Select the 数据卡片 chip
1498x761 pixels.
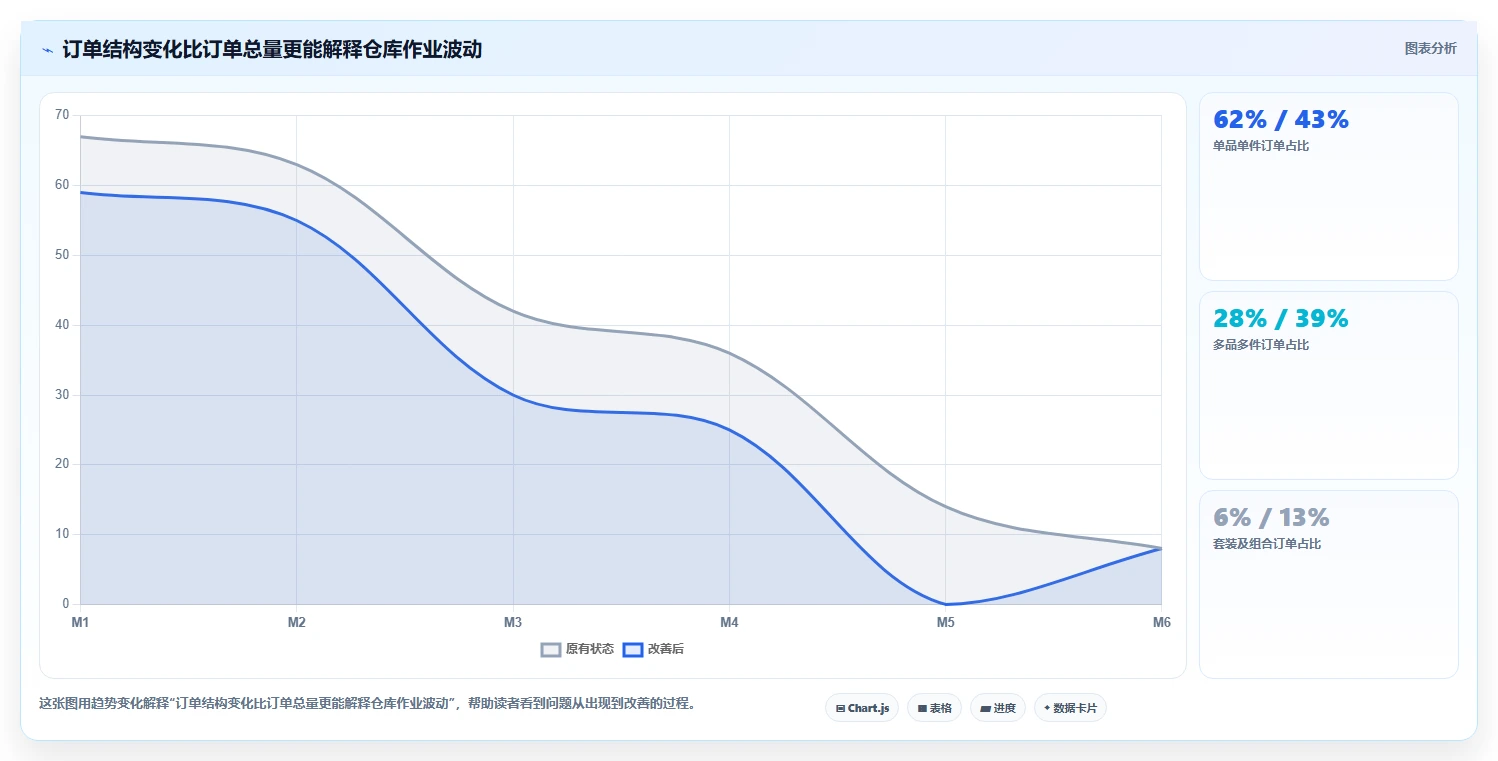(1070, 708)
